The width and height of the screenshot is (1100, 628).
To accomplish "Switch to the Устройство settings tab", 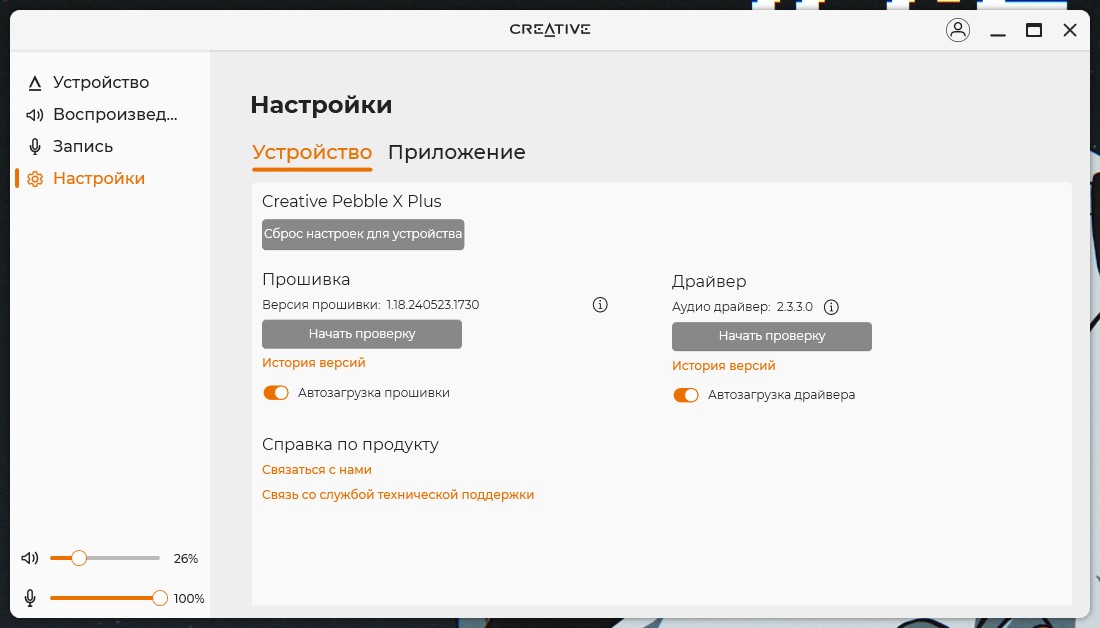I will (x=312, y=152).
